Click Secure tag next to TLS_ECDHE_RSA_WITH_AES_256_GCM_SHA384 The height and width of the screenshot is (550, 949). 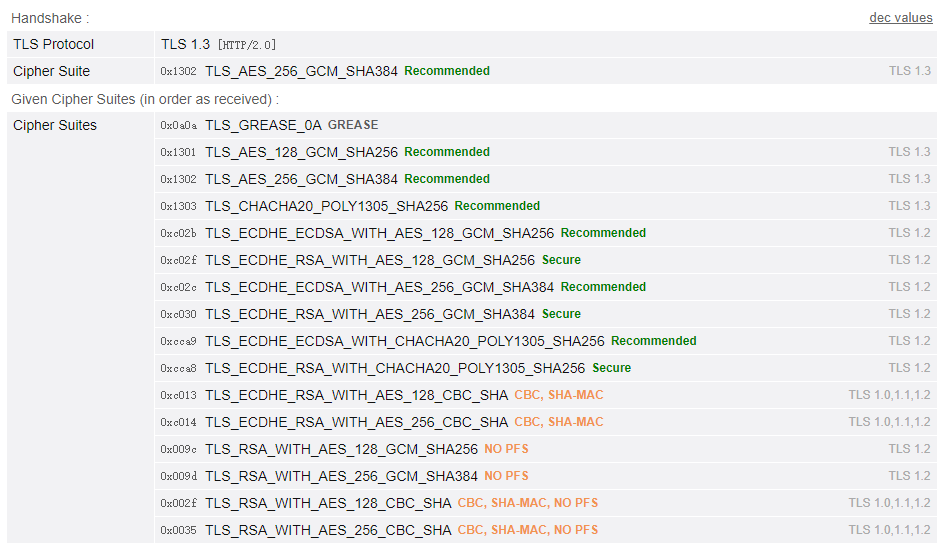pyautogui.click(x=562, y=314)
